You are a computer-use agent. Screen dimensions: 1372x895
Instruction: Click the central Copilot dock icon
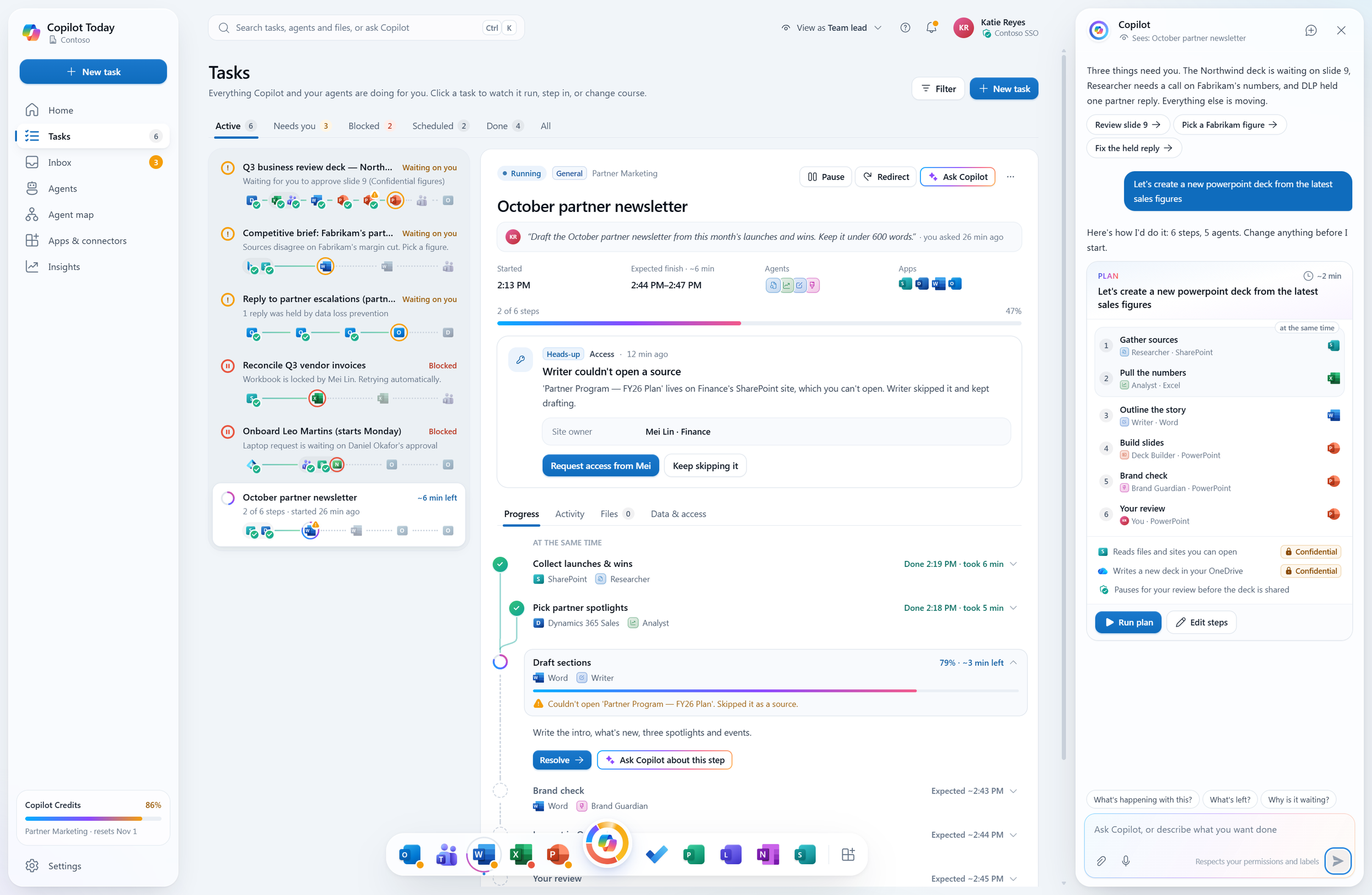pos(606,844)
